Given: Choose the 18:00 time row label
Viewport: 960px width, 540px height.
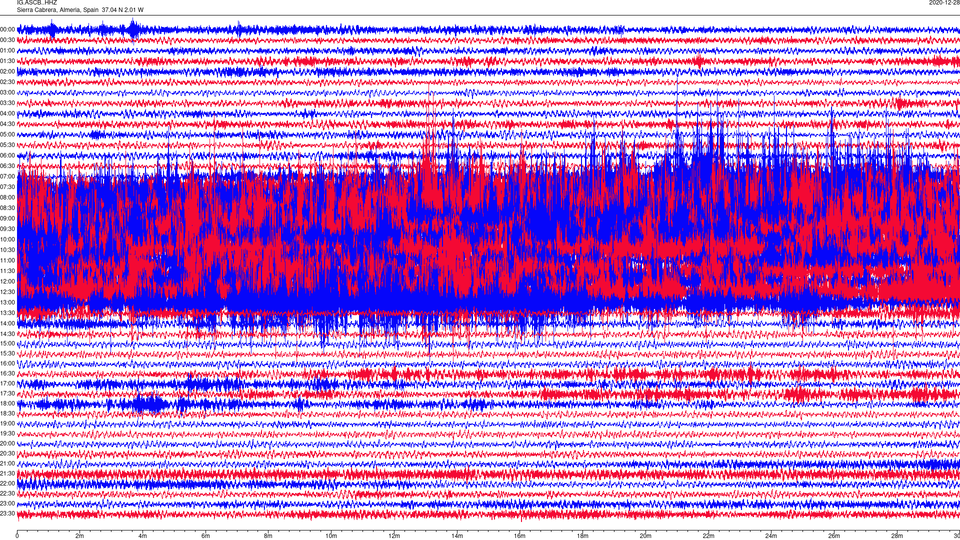Looking at the screenshot, I should [x=8, y=403].
